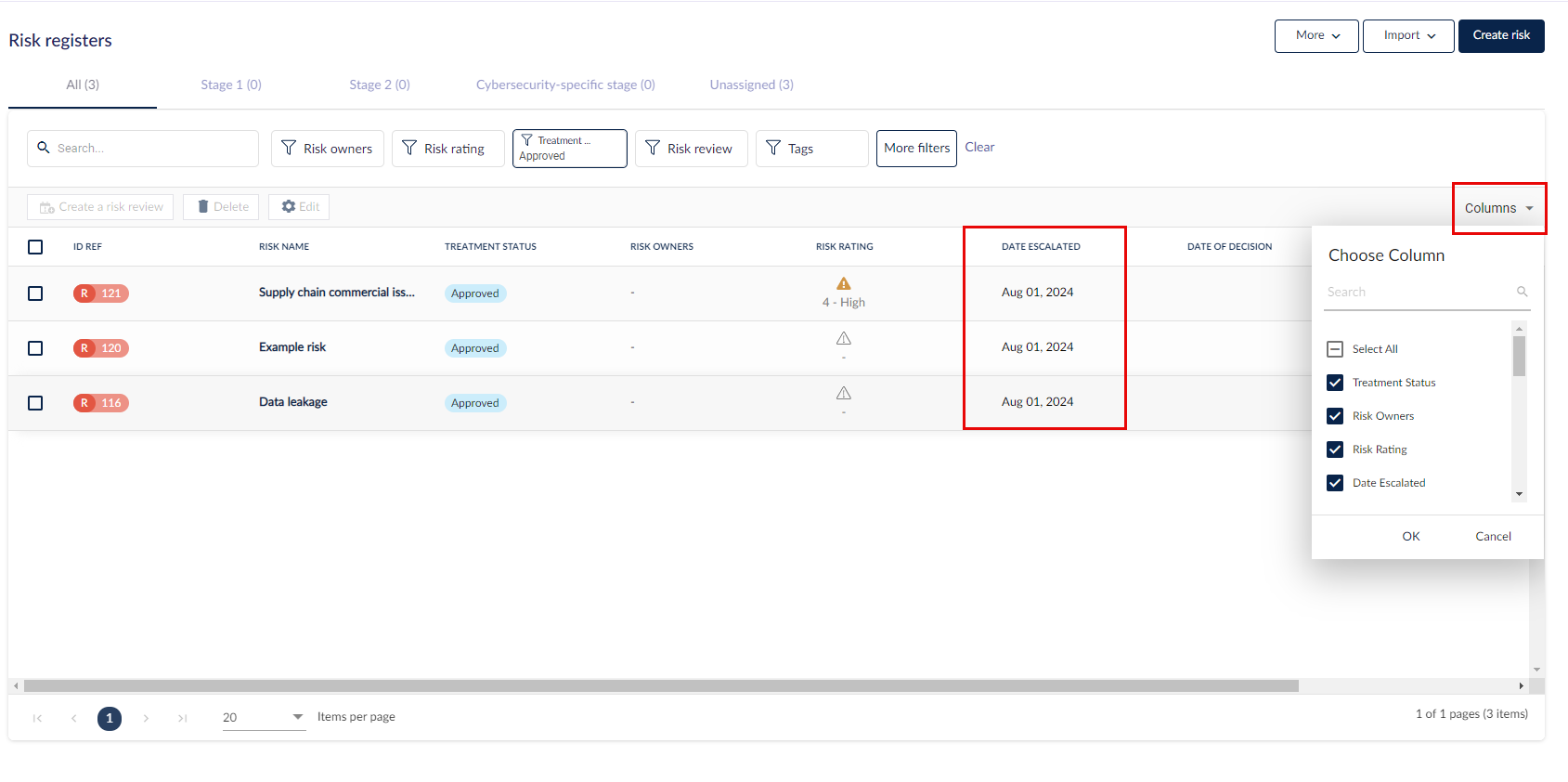Uncheck the Date Escalated column checkbox
The height and width of the screenshot is (782, 1568).
[1335, 483]
